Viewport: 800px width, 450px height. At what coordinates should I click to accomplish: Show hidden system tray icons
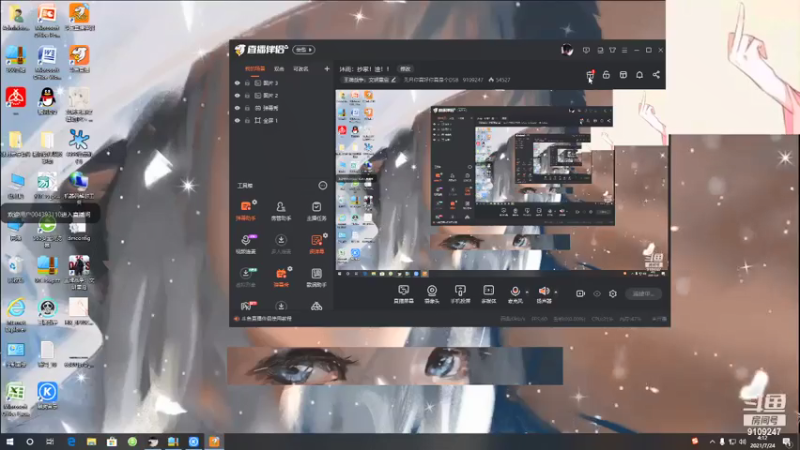coord(712,441)
